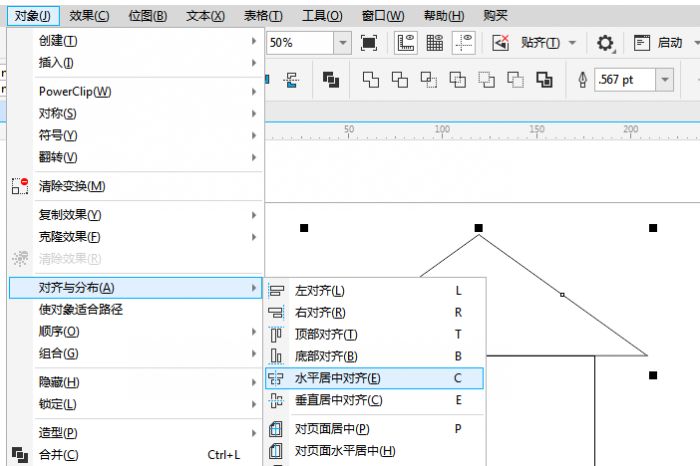The width and height of the screenshot is (700, 466).
Task: Click the trim shaping icon
Action: click(x=400, y=80)
